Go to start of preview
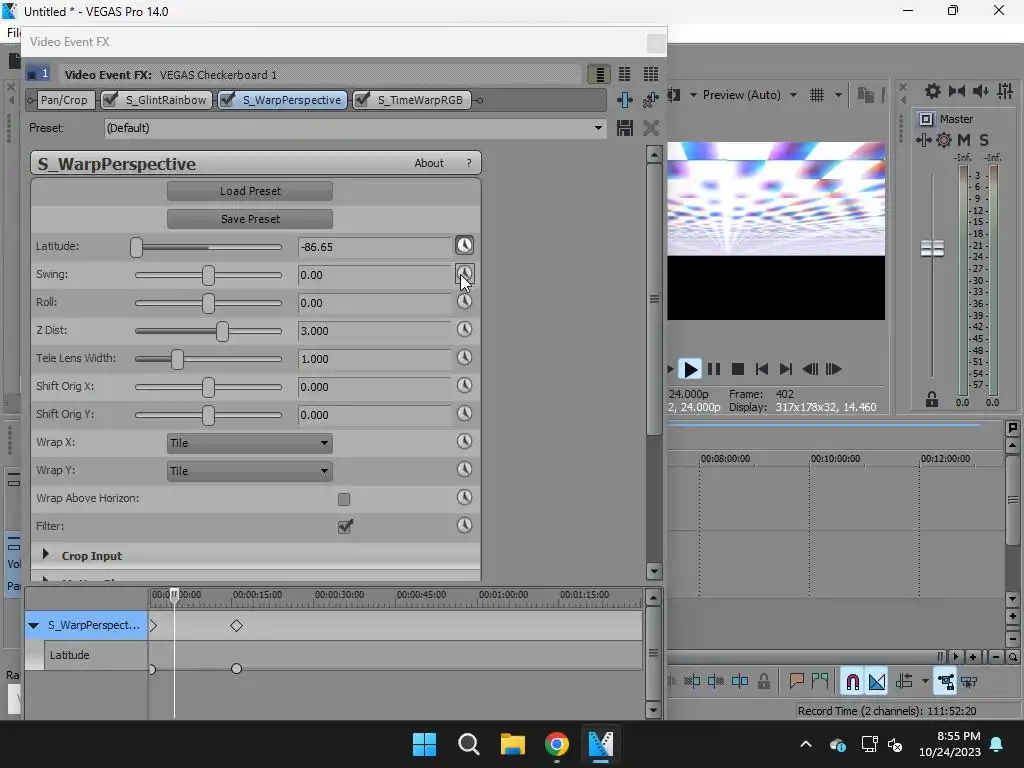This screenshot has height=768, width=1024. pos(761,370)
